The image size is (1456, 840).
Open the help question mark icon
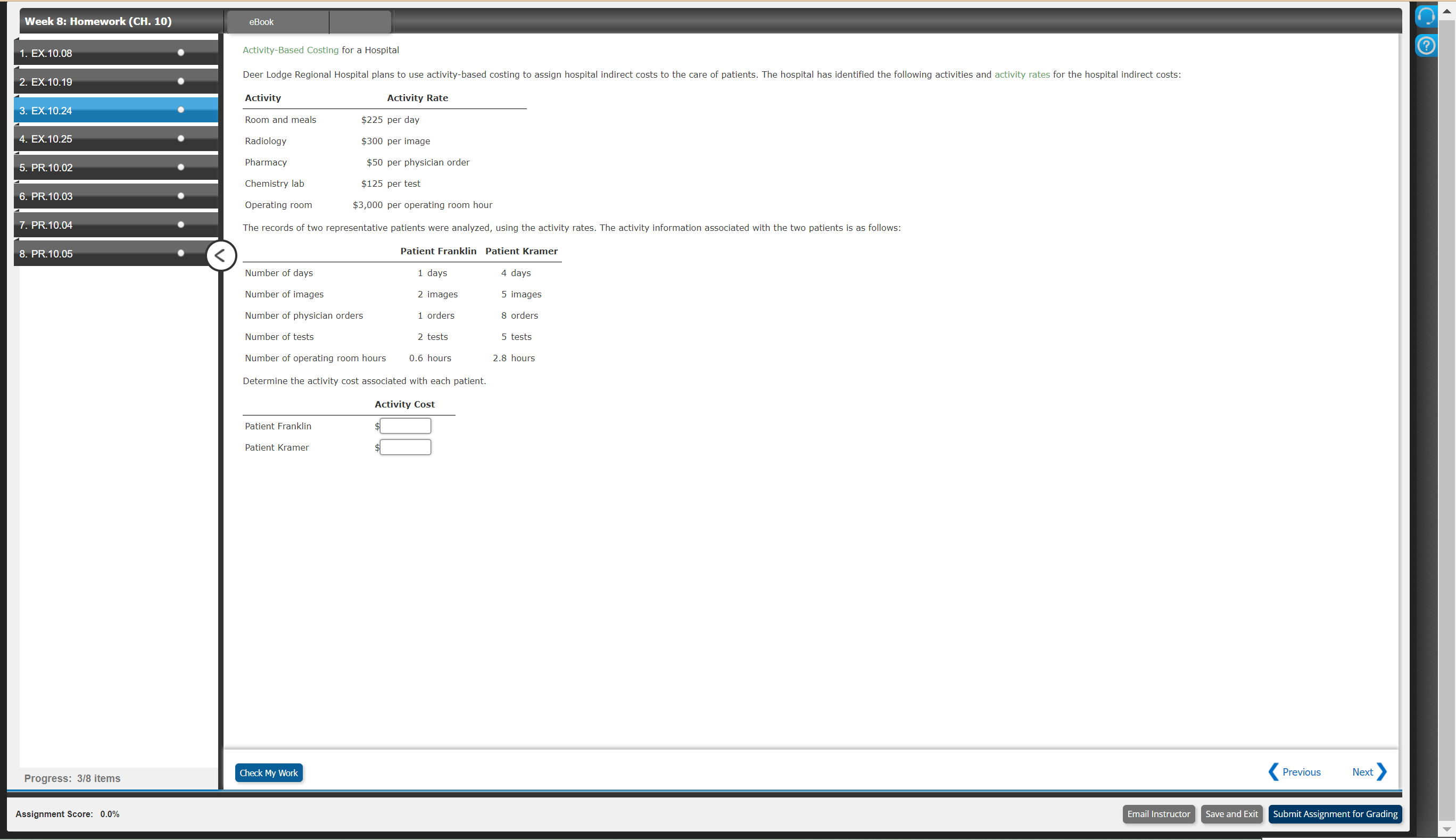click(1426, 46)
